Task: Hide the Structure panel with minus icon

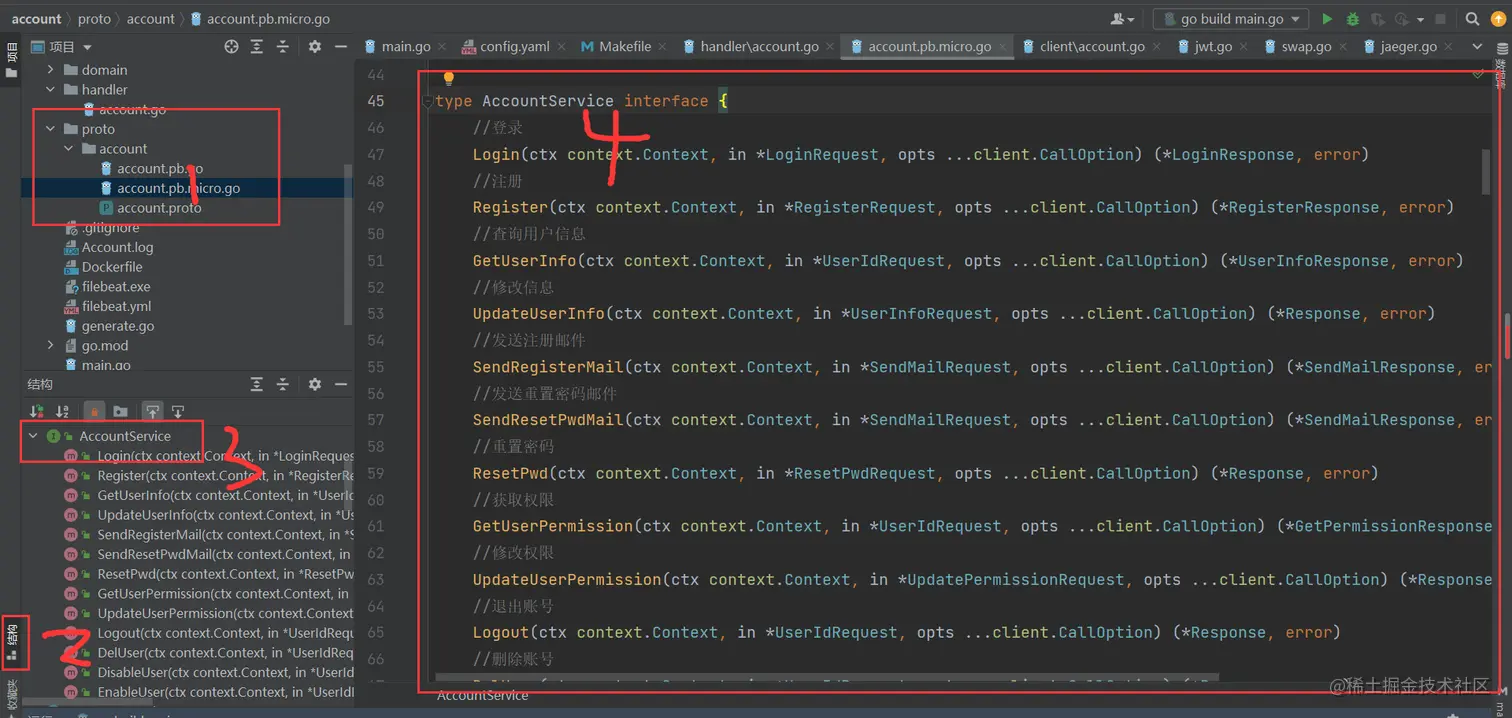Action: tap(340, 384)
